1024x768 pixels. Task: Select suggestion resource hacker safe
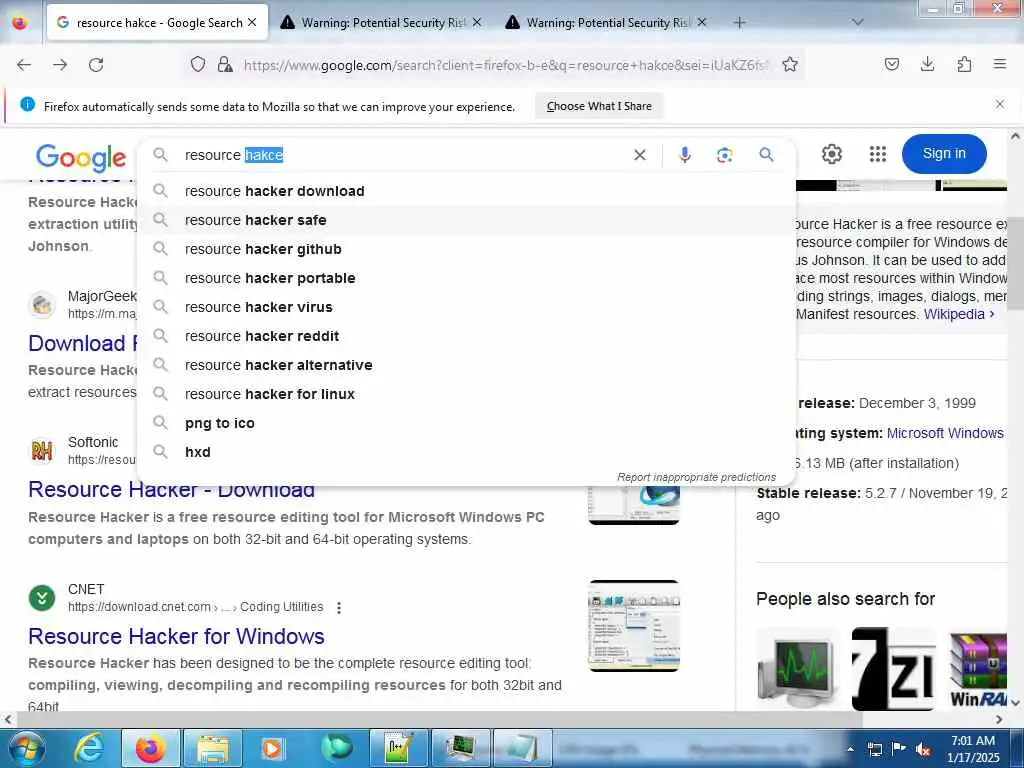[466, 220]
